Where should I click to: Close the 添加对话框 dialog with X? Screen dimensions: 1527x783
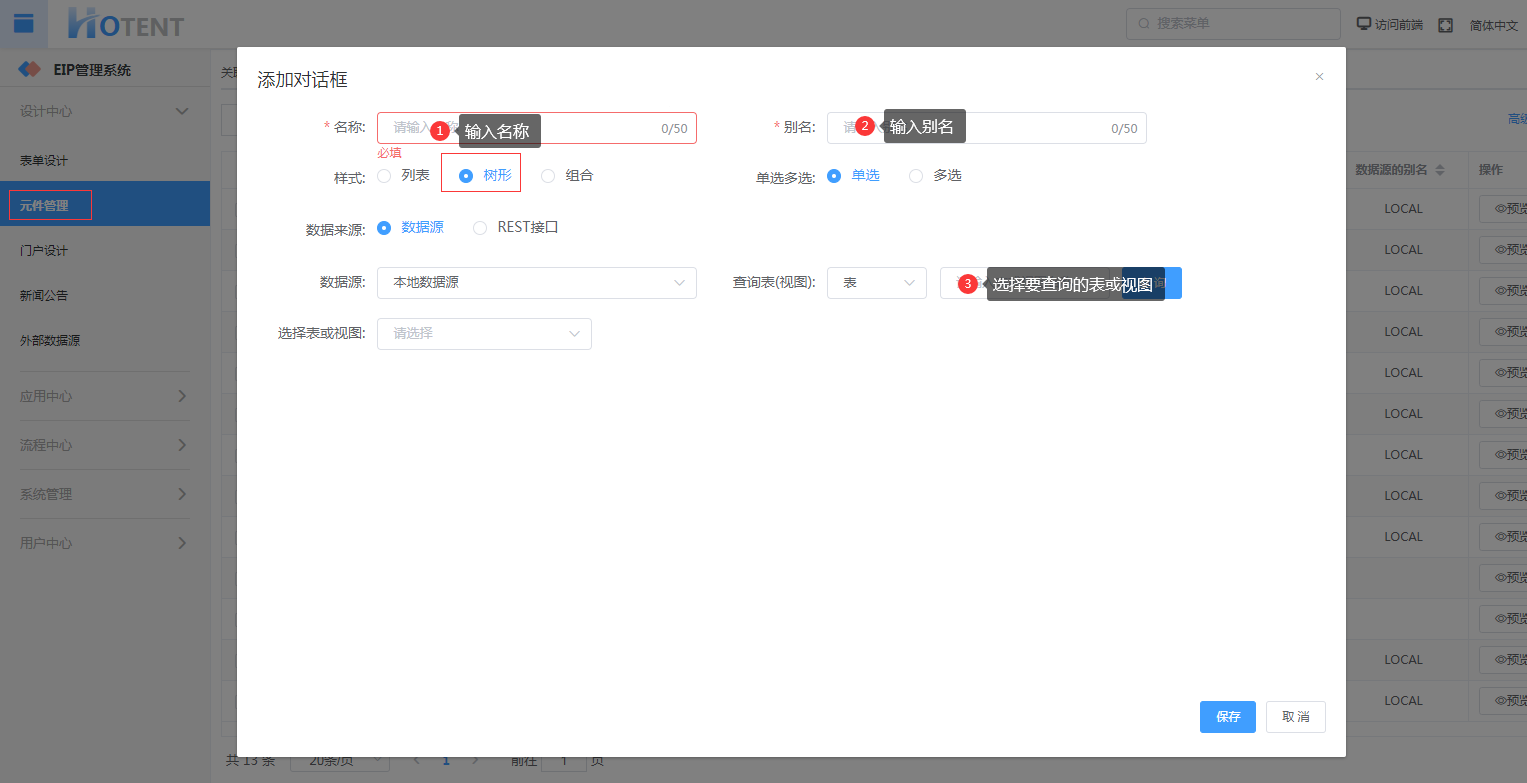point(1319,77)
